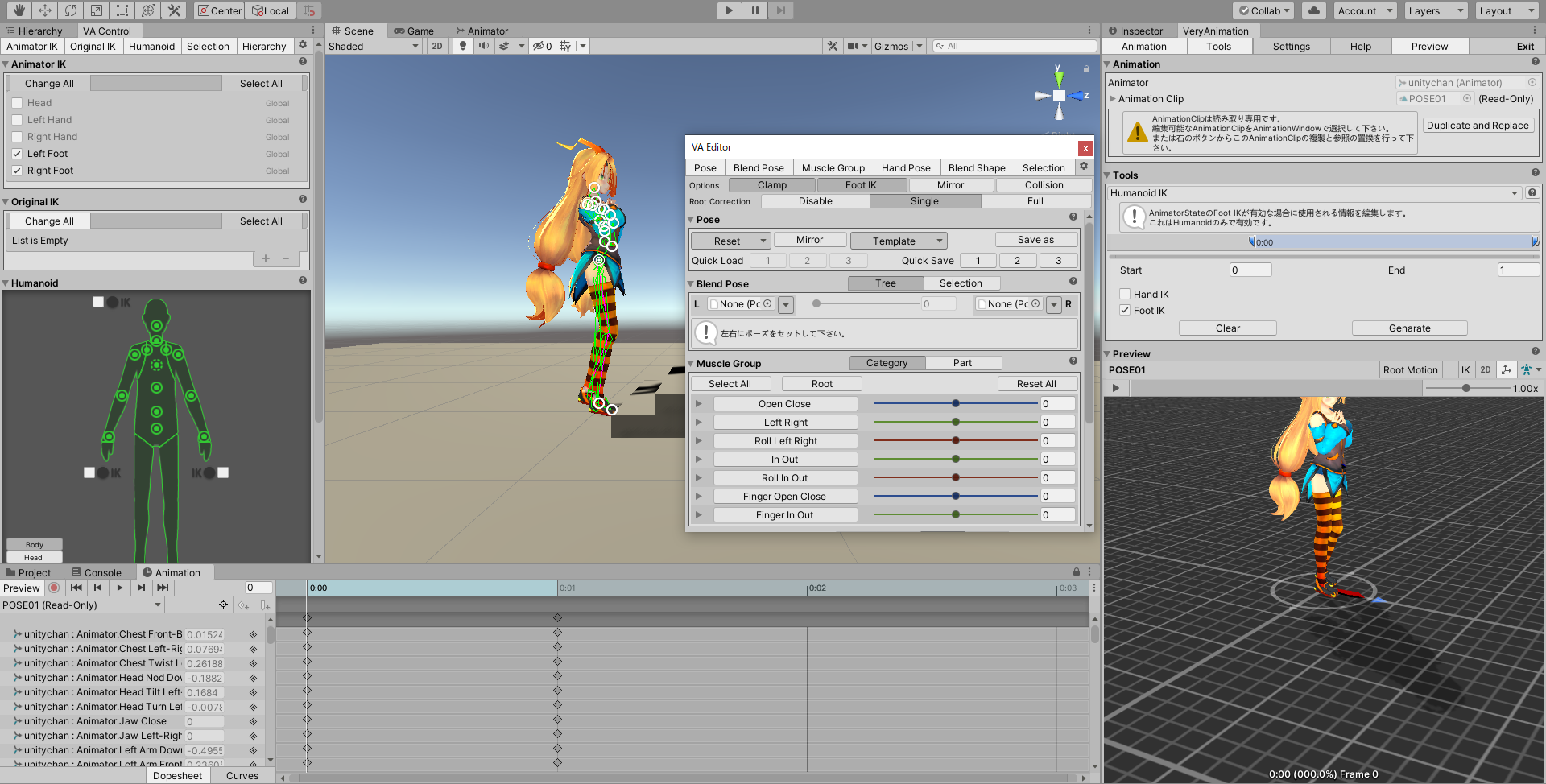The image size is (1546, 784).
Task: Toggle the scene grid visibility icon
Action: pyautogui.click(x=565, y=46)
